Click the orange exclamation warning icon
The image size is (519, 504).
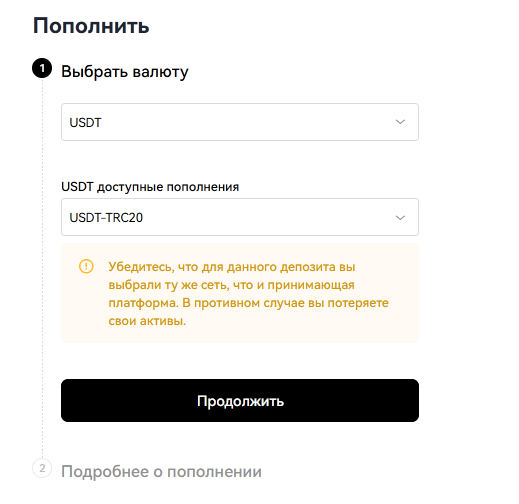pos(86,266)
